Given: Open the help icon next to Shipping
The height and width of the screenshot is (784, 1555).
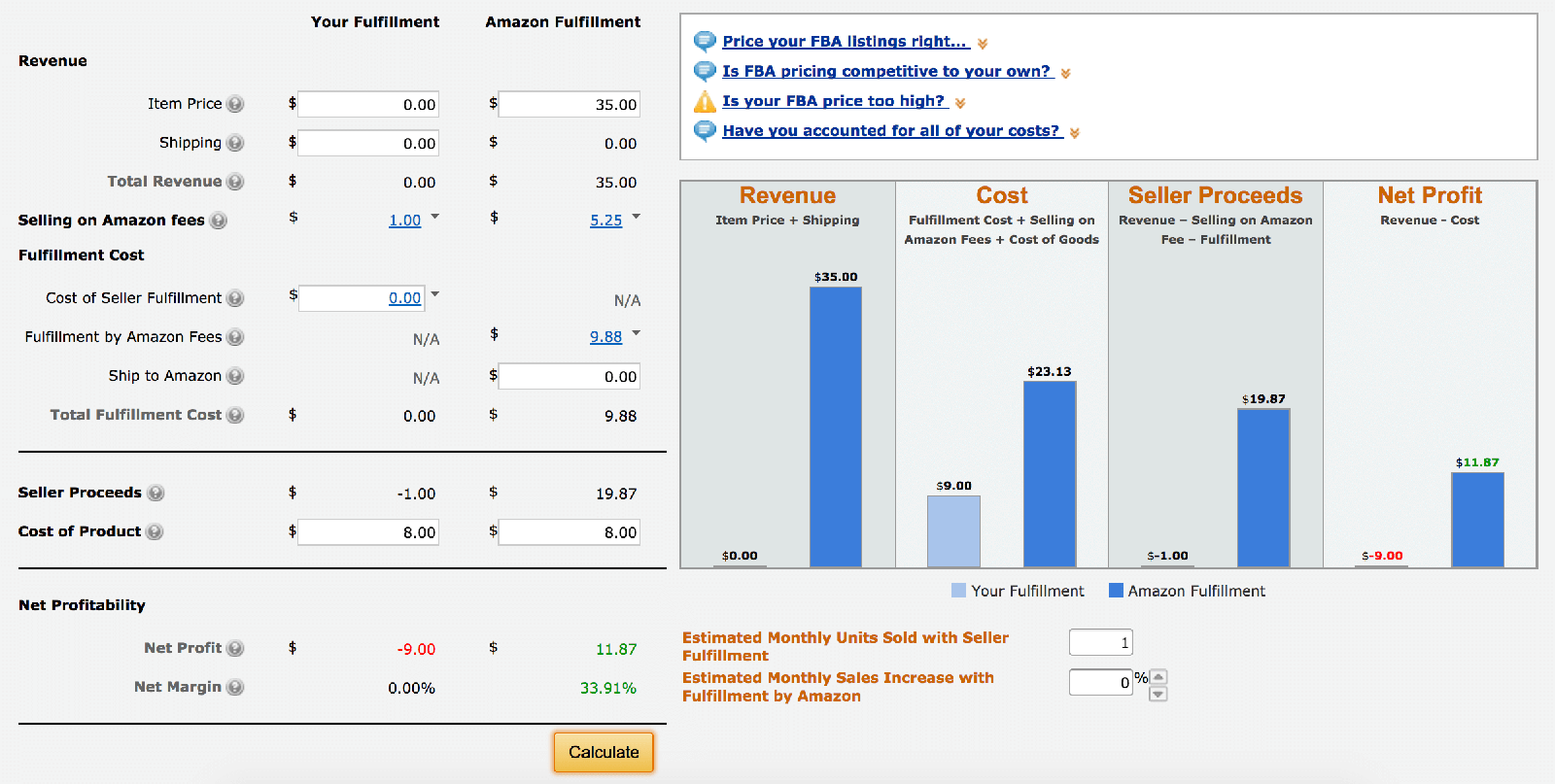Looking at the screenshot, I should click(235, 143).
